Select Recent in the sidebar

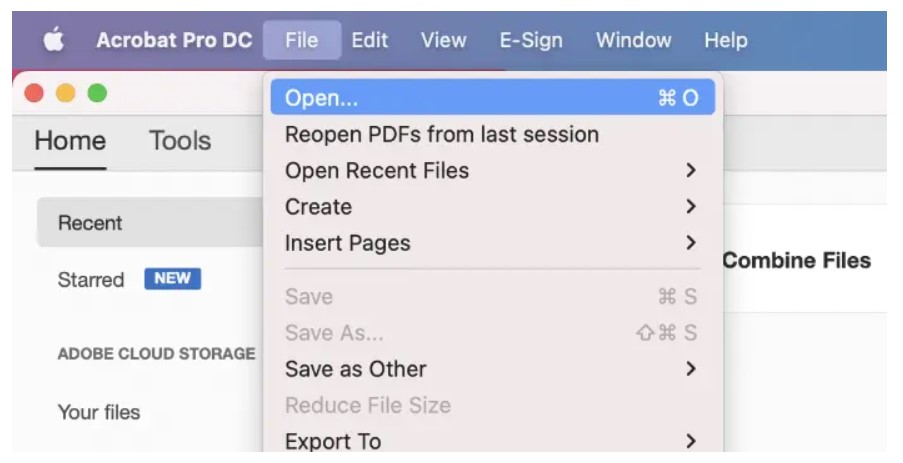pyautogui.click(x=150, y=222)
